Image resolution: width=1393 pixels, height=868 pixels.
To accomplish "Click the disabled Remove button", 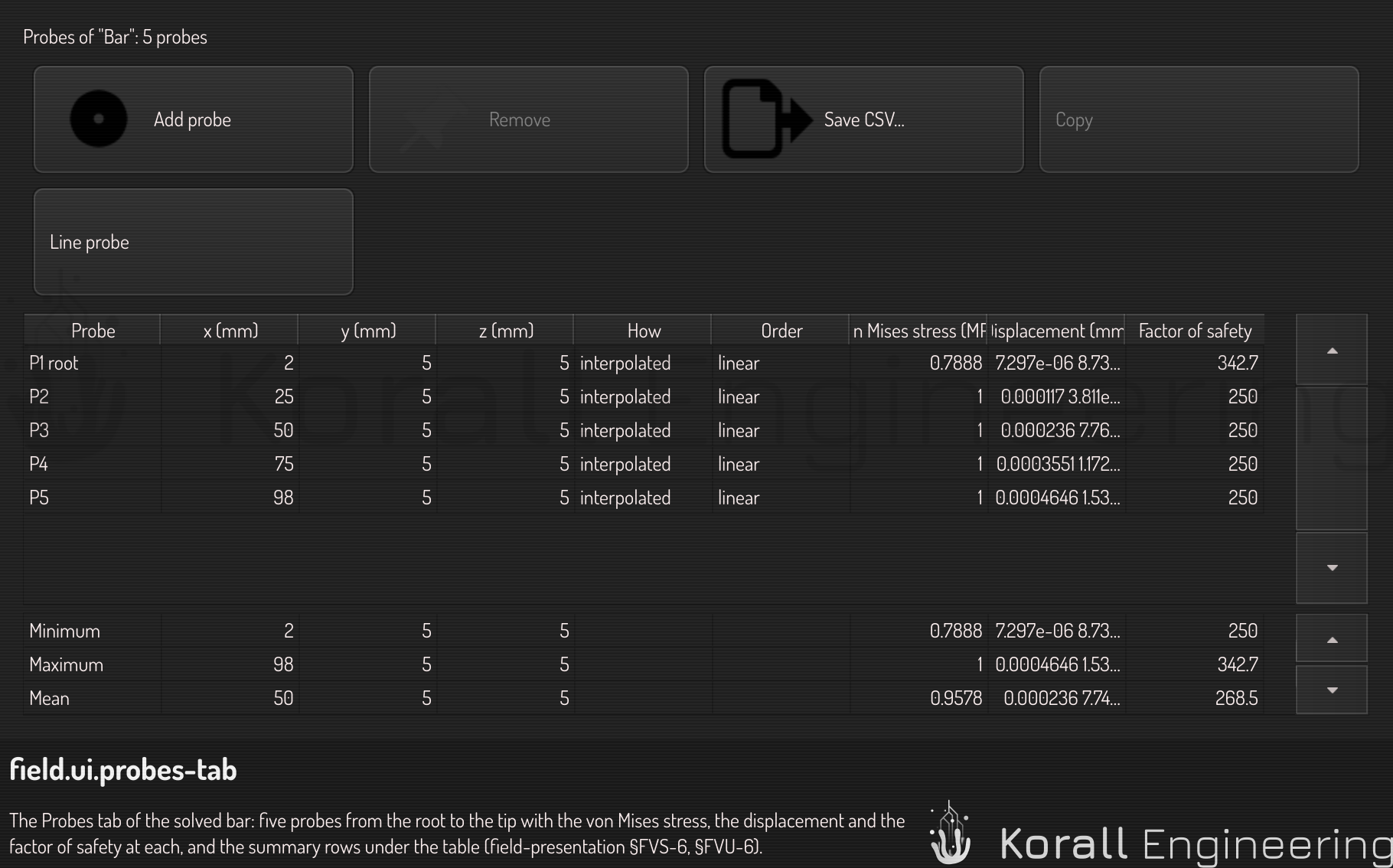I will (529, 119).
